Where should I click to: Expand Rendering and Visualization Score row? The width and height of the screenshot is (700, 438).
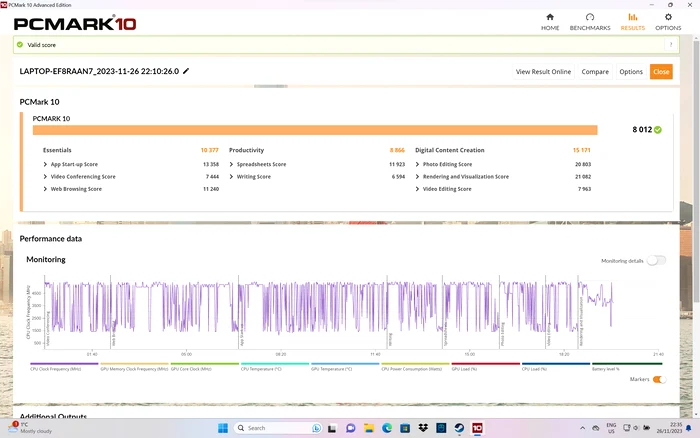point(417,177)
